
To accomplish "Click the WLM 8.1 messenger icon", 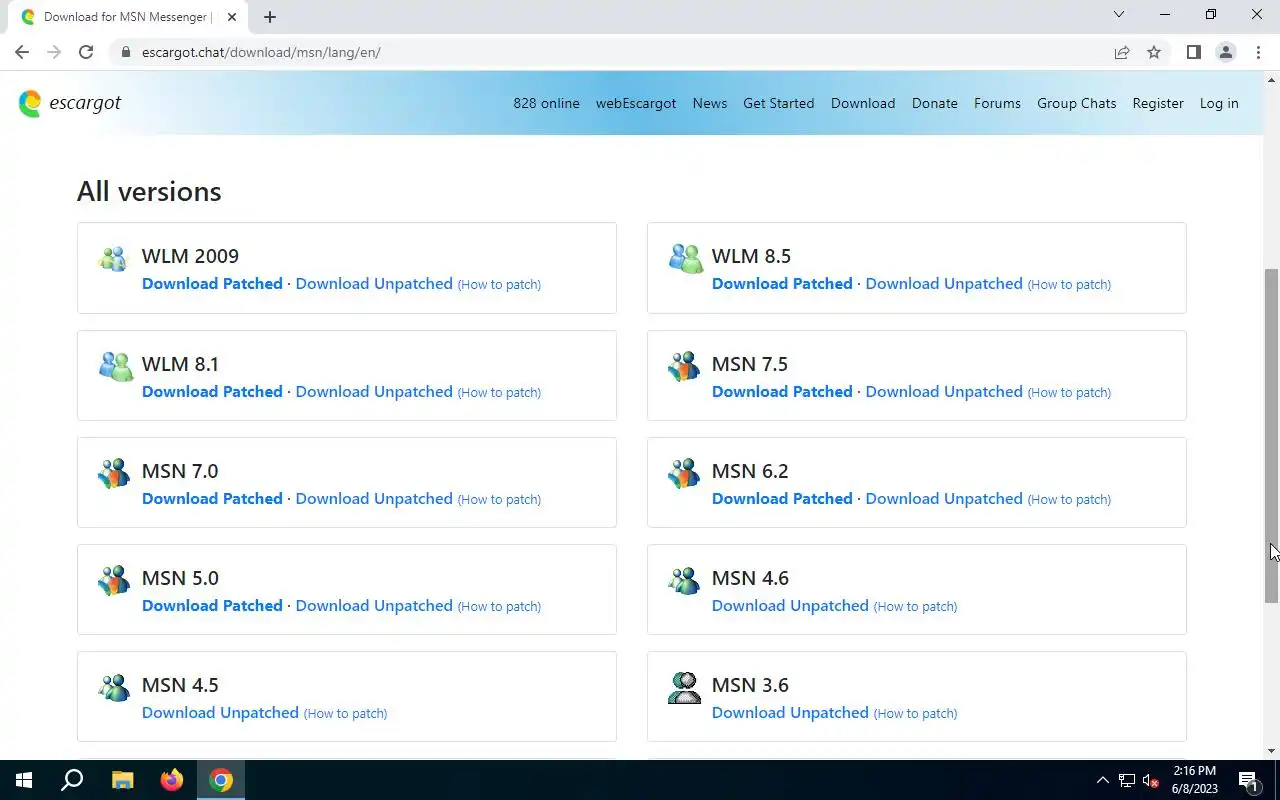I will (115, 366).
